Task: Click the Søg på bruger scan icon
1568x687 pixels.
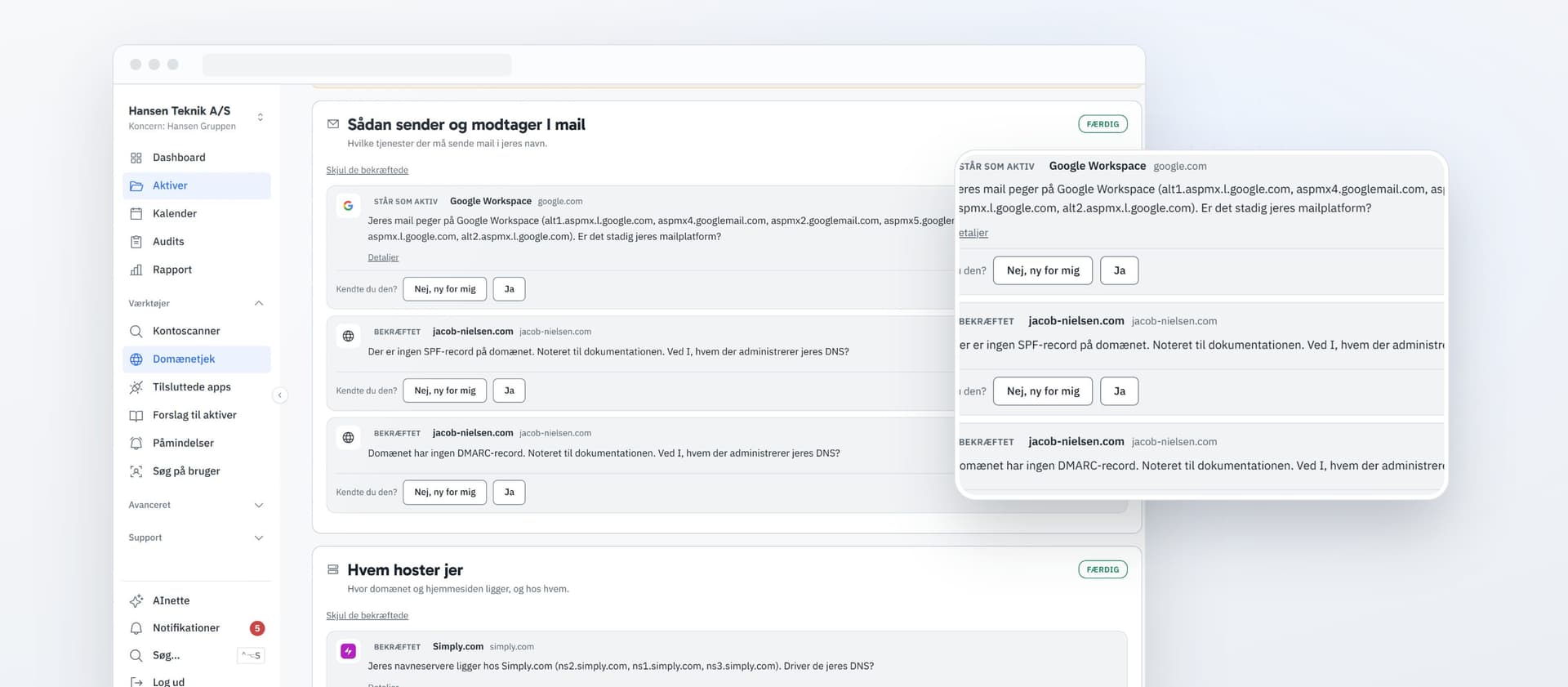Action: [x=136, y=471]
